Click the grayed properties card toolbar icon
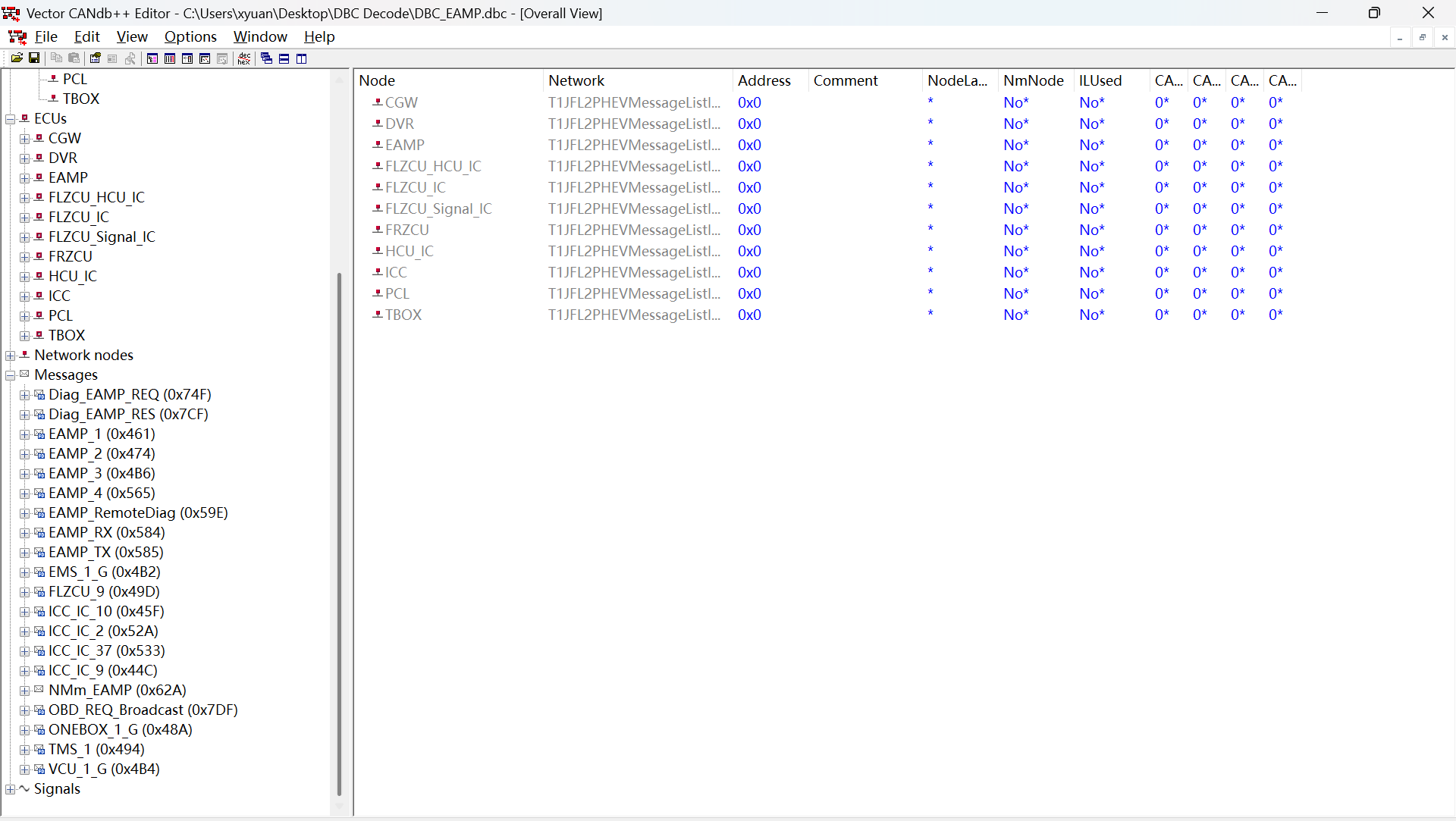The height and width of the screenshot is (821, 1456). 112,58
